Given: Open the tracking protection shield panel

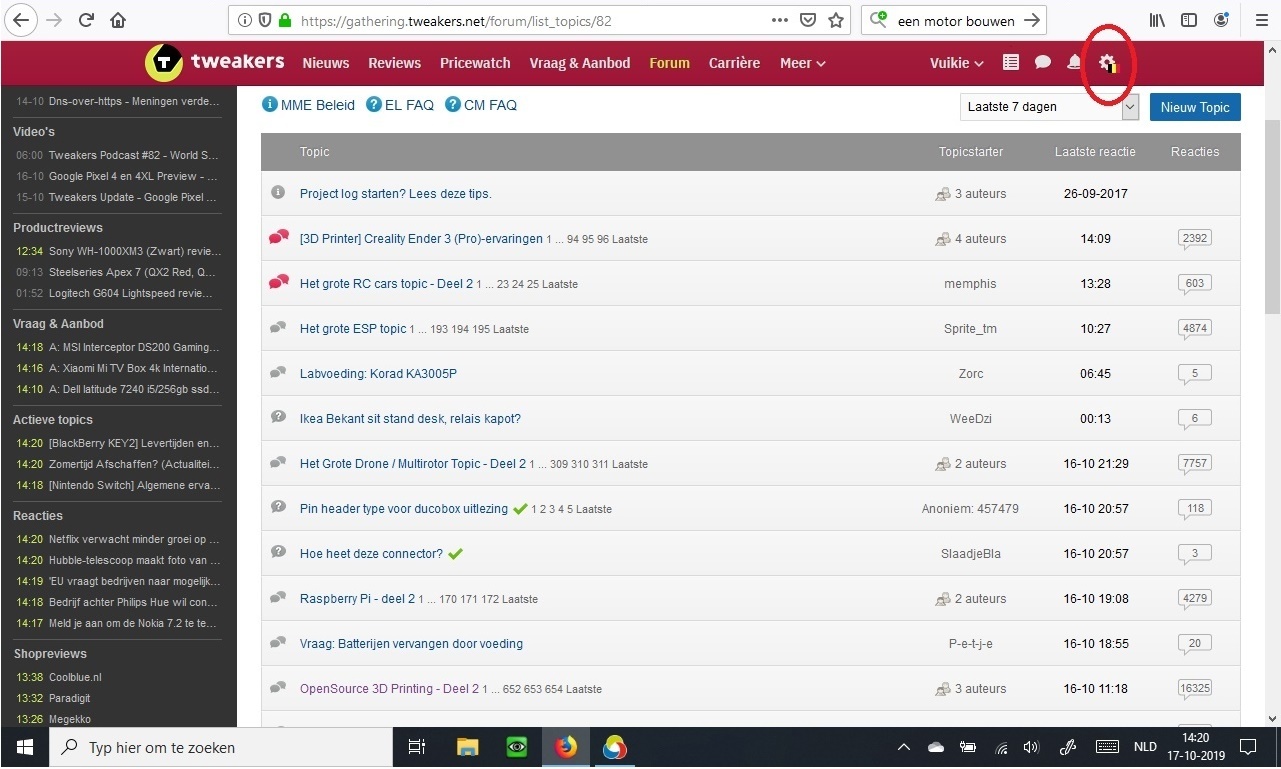Looking at the screenshot, I should pyautogui.click(x=265, y=20).
